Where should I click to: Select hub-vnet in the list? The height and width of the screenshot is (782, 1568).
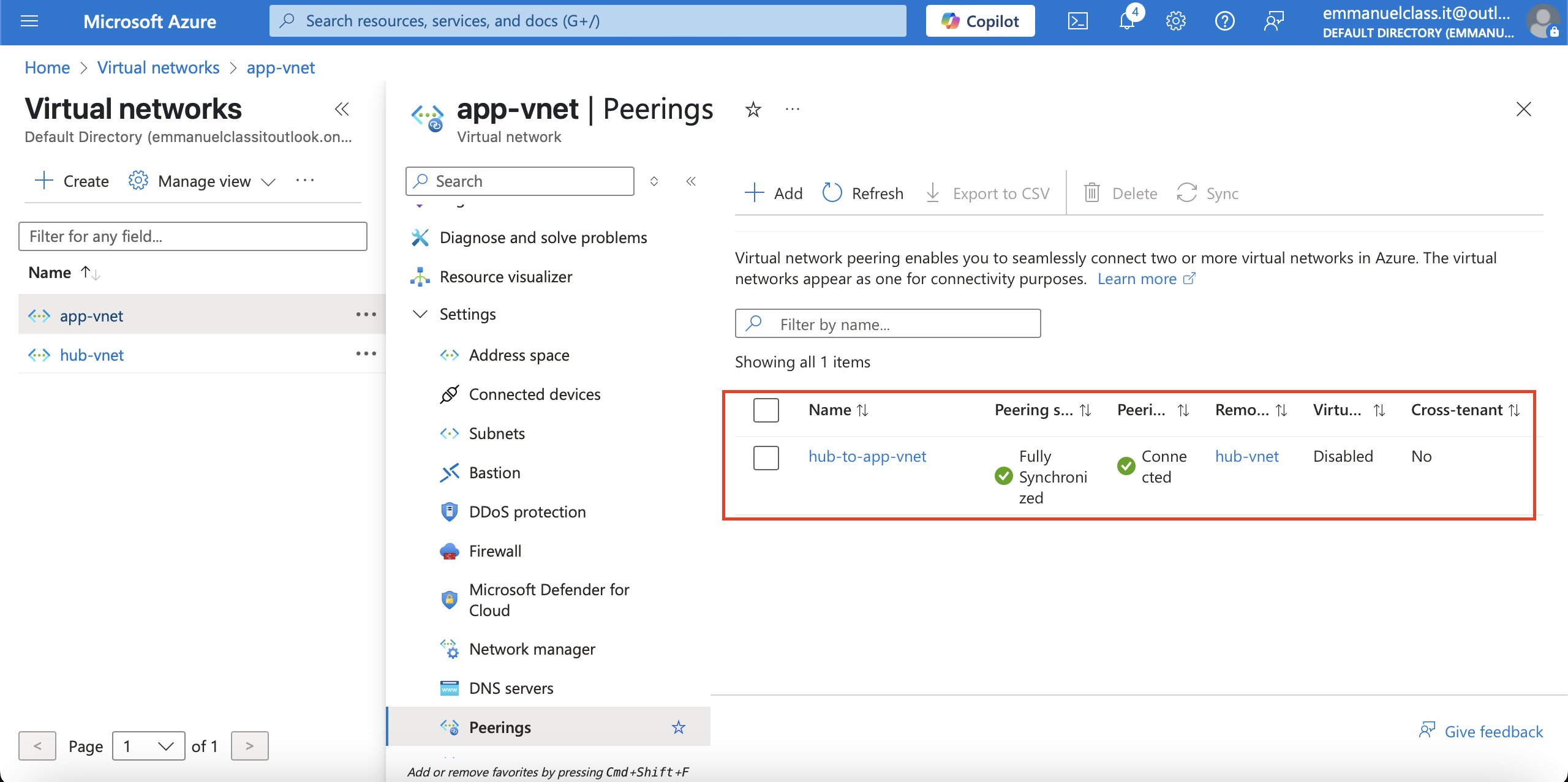point(91,355)
